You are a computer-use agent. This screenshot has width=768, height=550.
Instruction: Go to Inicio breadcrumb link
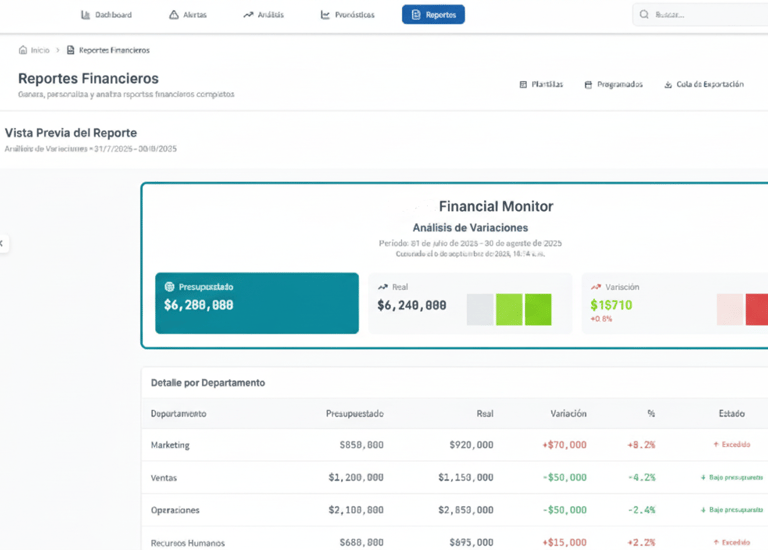(40, 50)
